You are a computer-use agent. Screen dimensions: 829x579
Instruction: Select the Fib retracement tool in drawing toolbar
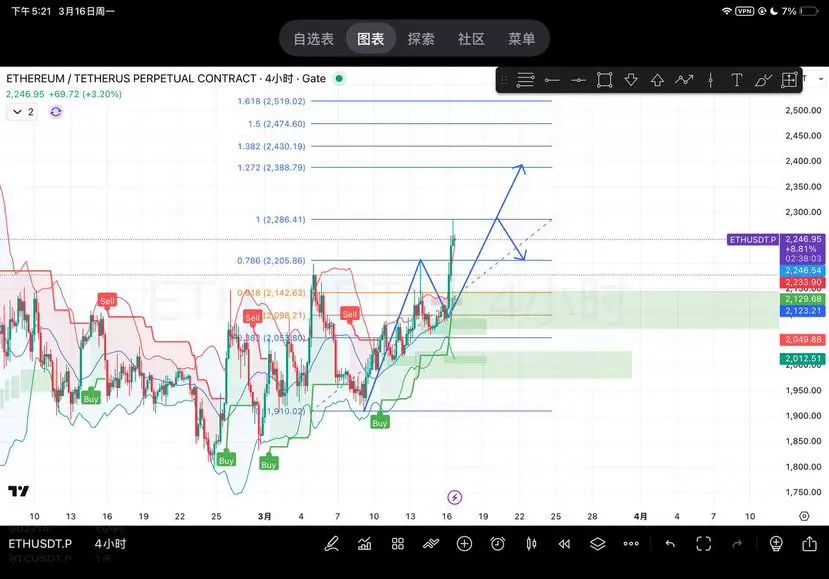coord(525,80)
